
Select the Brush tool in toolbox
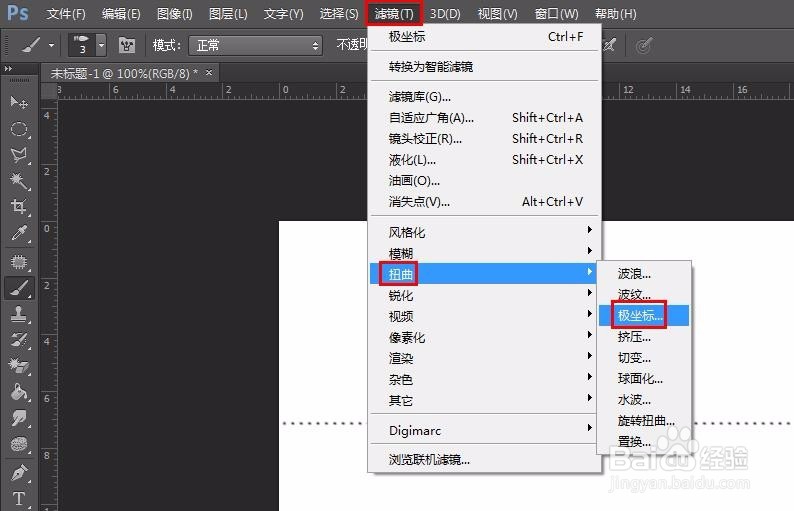[x=19, y=288]
